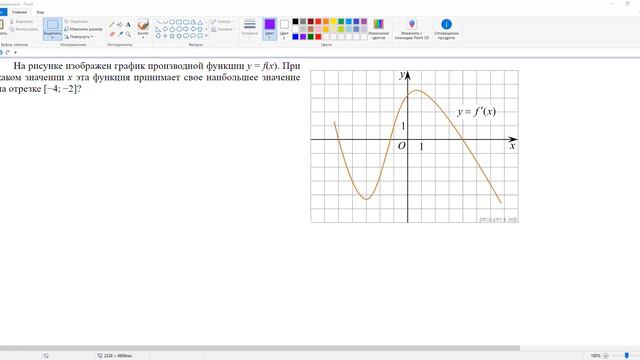Image resolution: width=640 pixels, height=360 pixels.
Task: Pick the custom blue swatch in bottom row
Action: click(x=295, y=37)
